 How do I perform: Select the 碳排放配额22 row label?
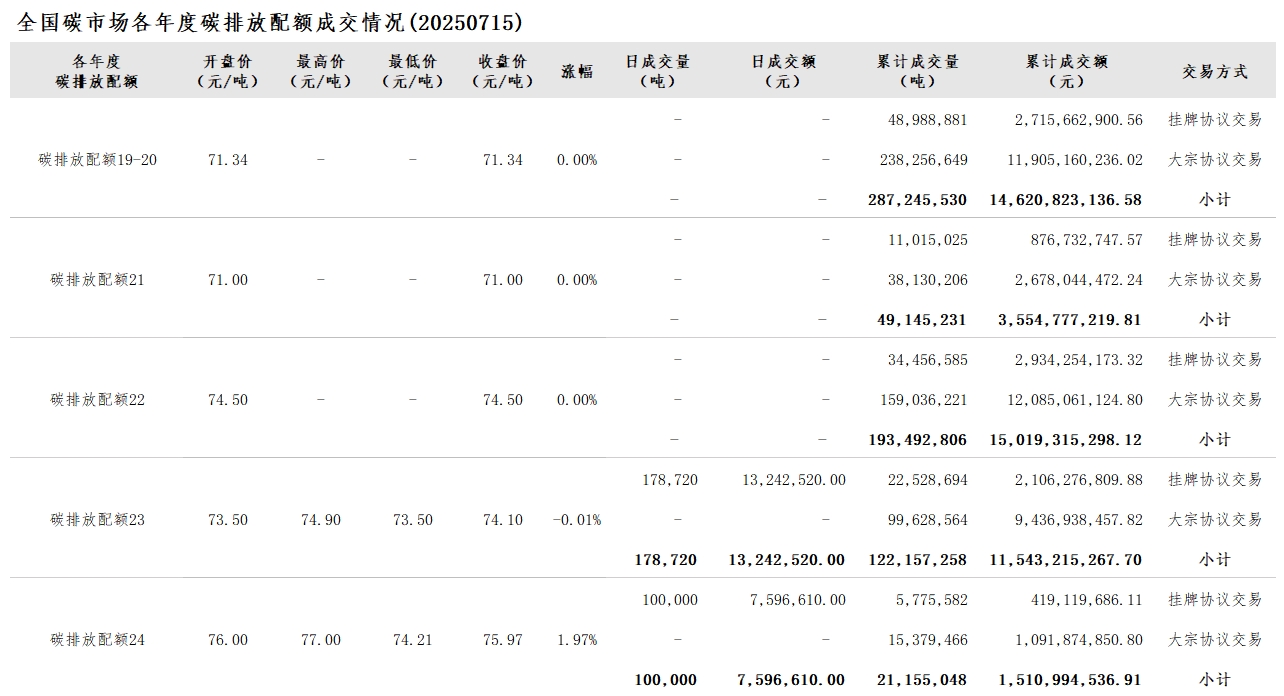(x=98, y=400)
